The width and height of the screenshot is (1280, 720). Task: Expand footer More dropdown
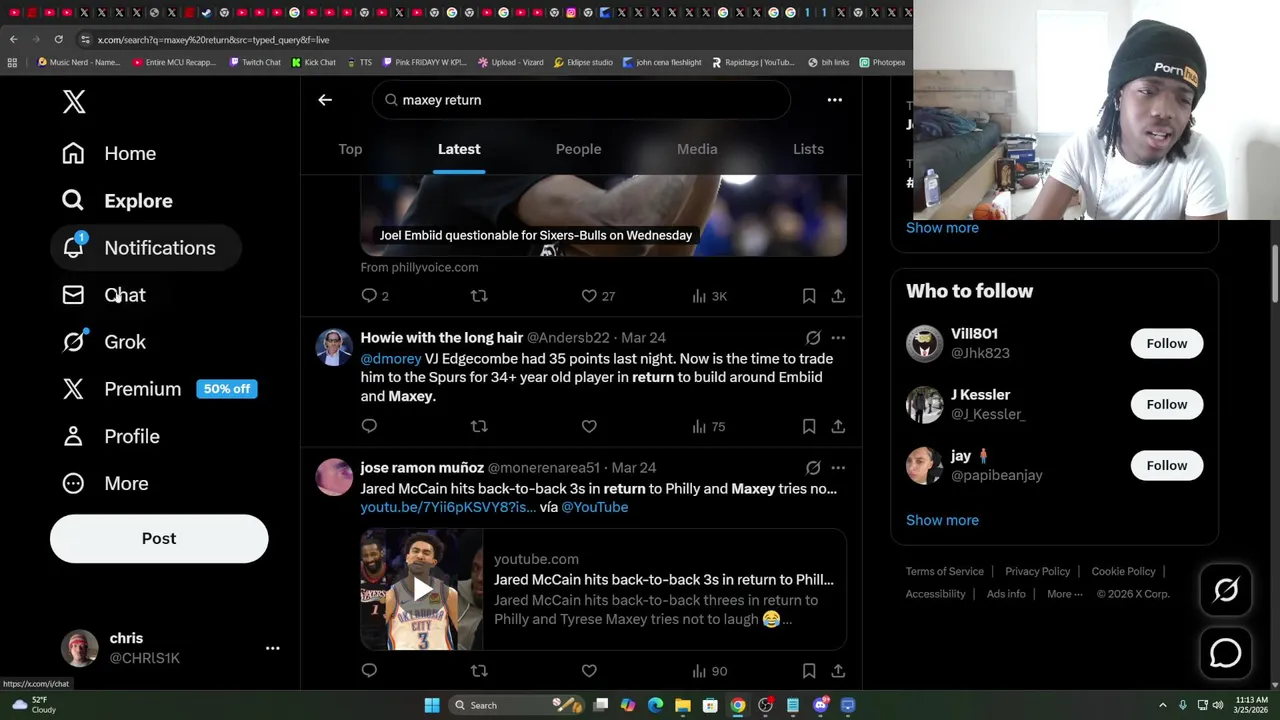1064,594
